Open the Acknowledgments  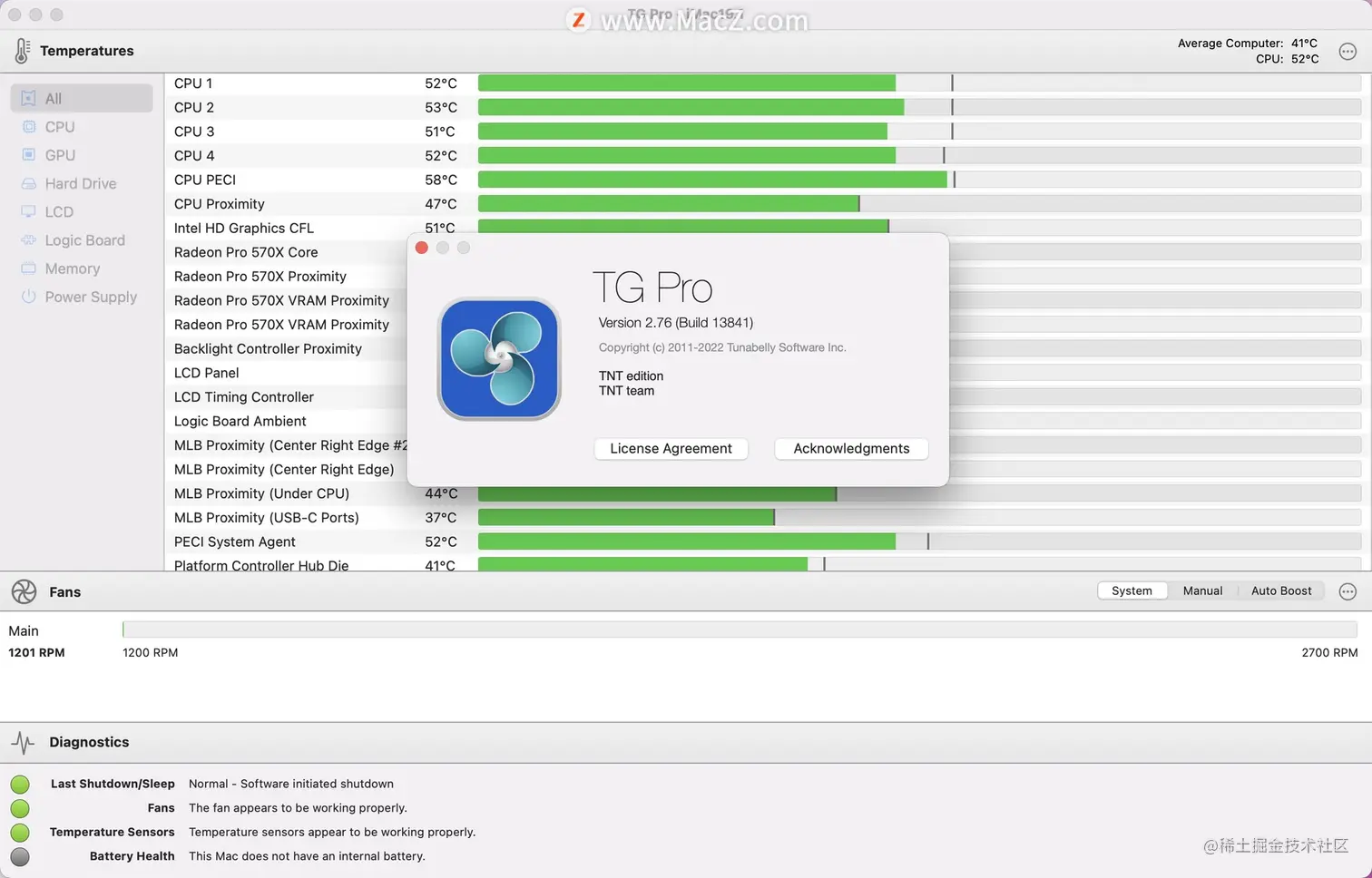(x=851, y=448)
